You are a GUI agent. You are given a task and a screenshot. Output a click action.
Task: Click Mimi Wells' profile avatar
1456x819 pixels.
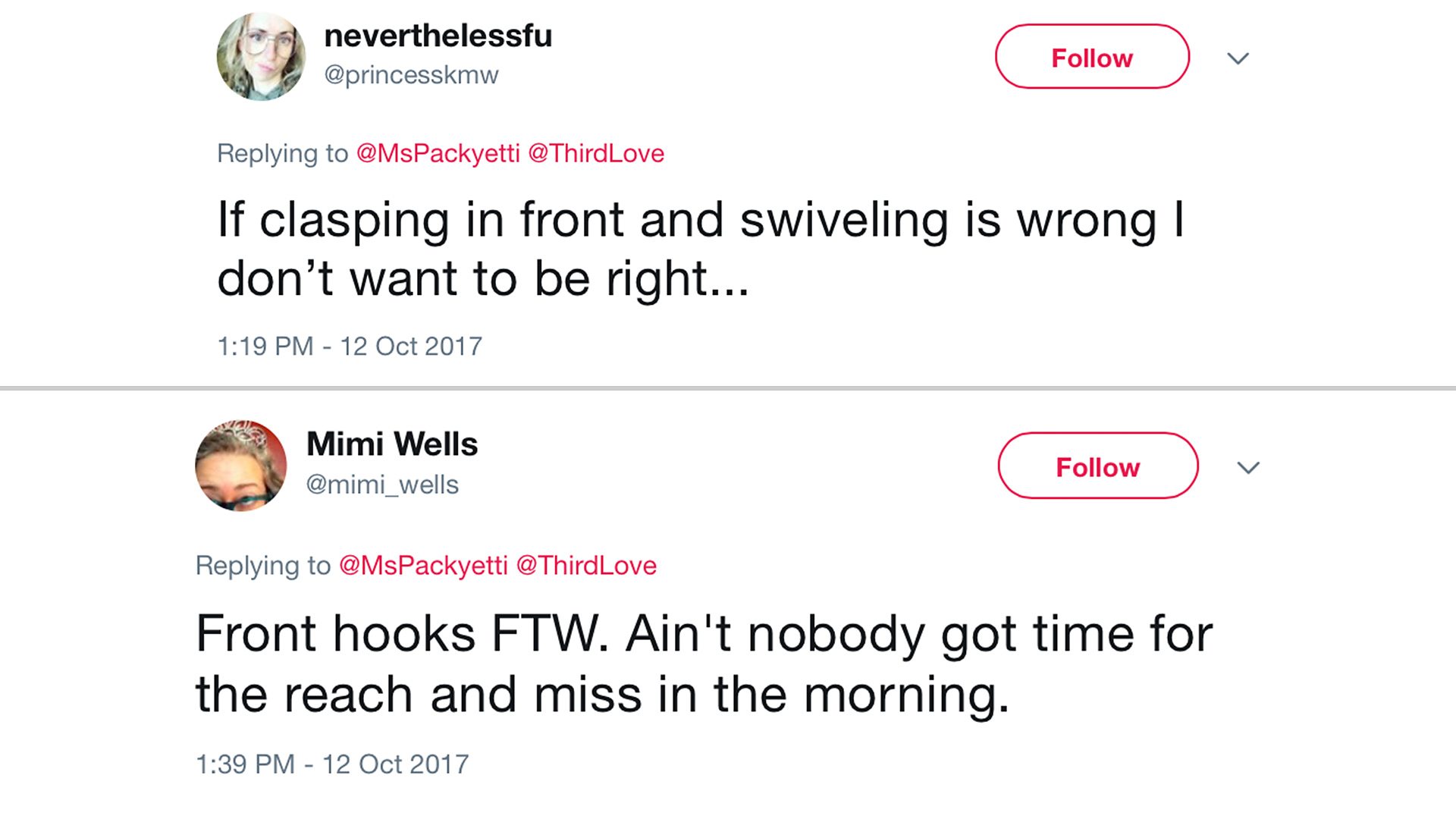(241, 465)
